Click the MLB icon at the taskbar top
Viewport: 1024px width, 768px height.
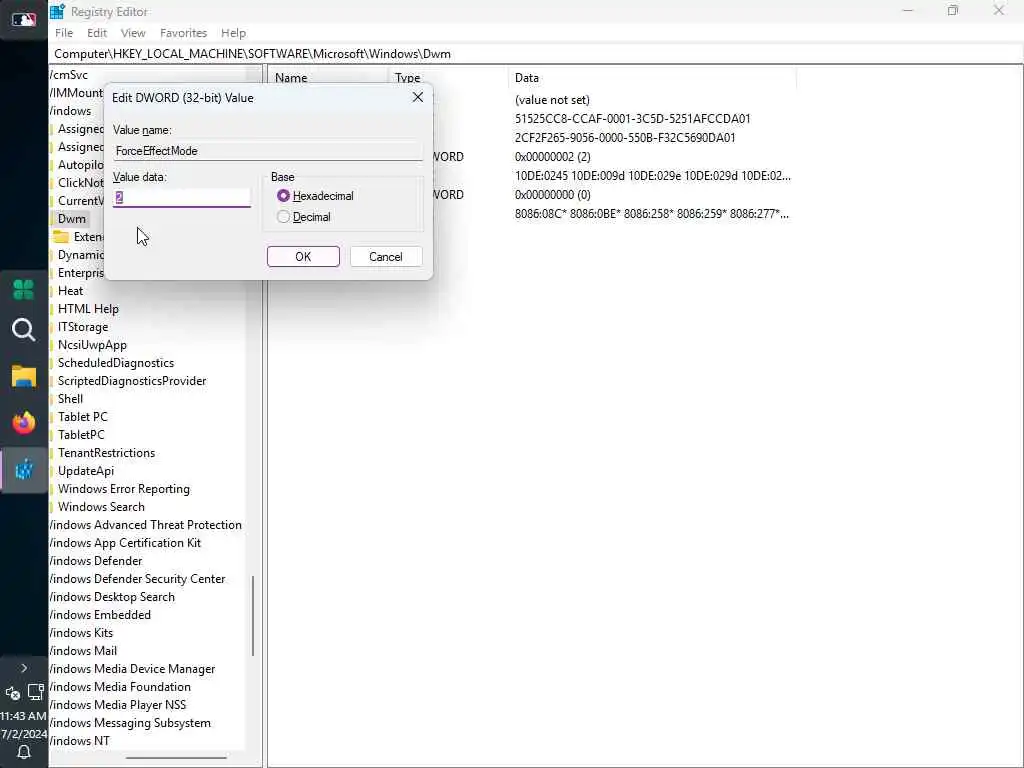[24, 19]
